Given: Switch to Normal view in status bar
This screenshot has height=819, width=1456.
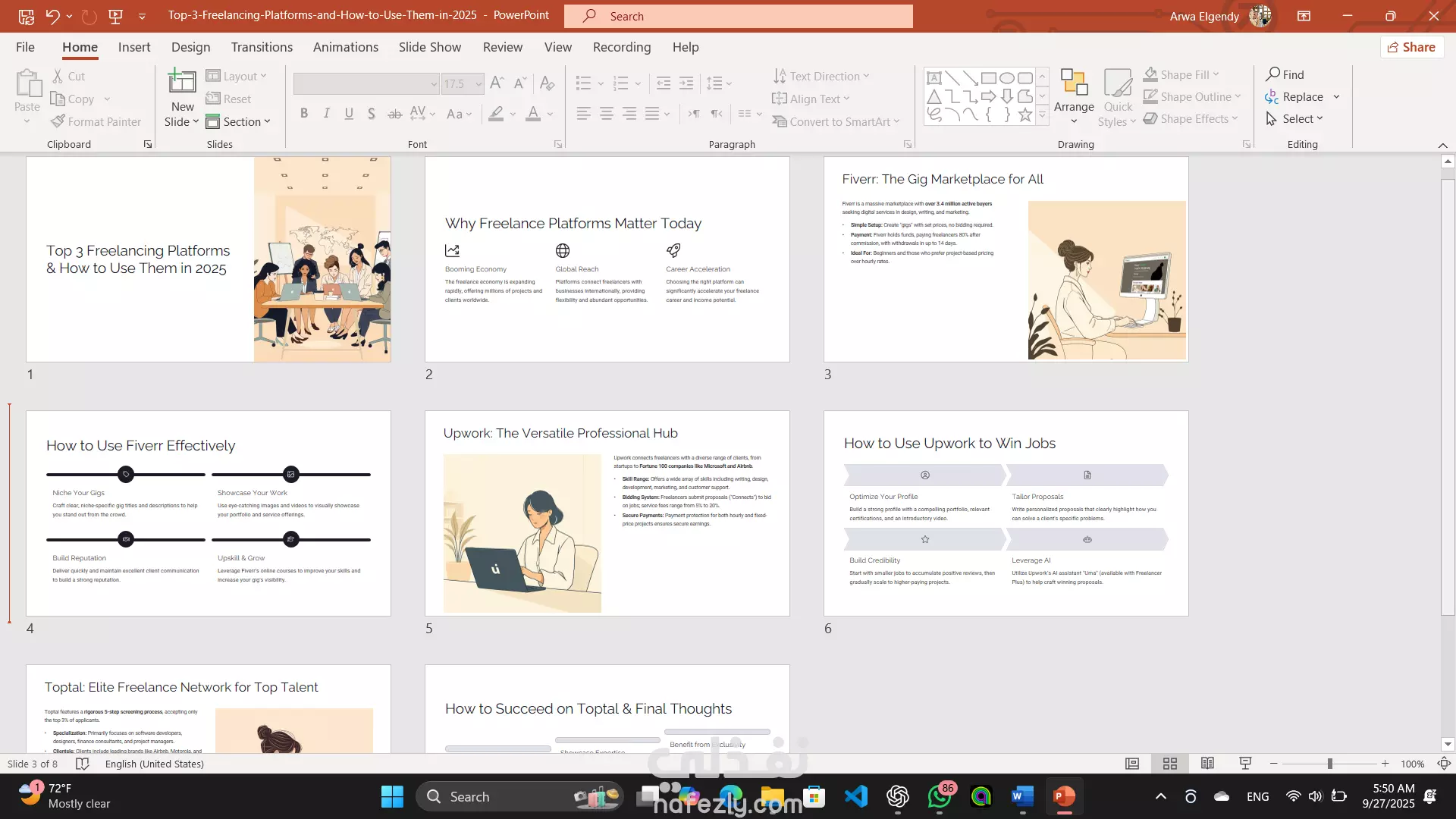Looking at the screenshot, I should 1132,764.
